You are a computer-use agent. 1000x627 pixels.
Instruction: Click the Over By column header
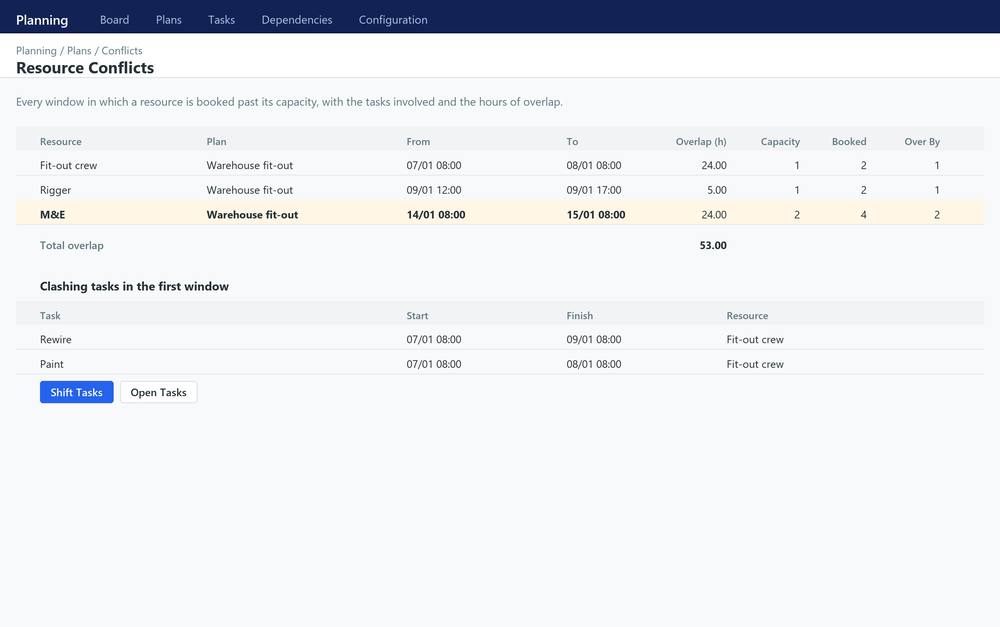pyautogui.click(x=922, y=142)
